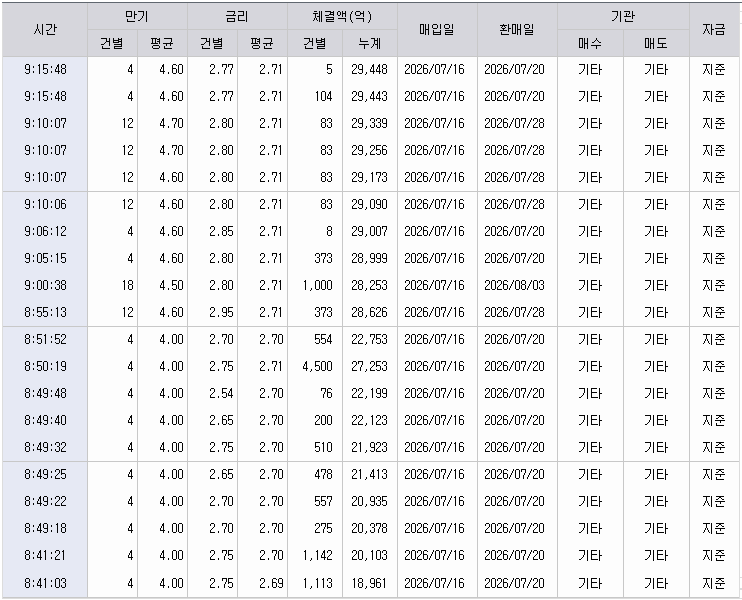Viewport: 742px width, 600px height.
Task: Click the 체결액(억) group header
Action: click(342, 17)
